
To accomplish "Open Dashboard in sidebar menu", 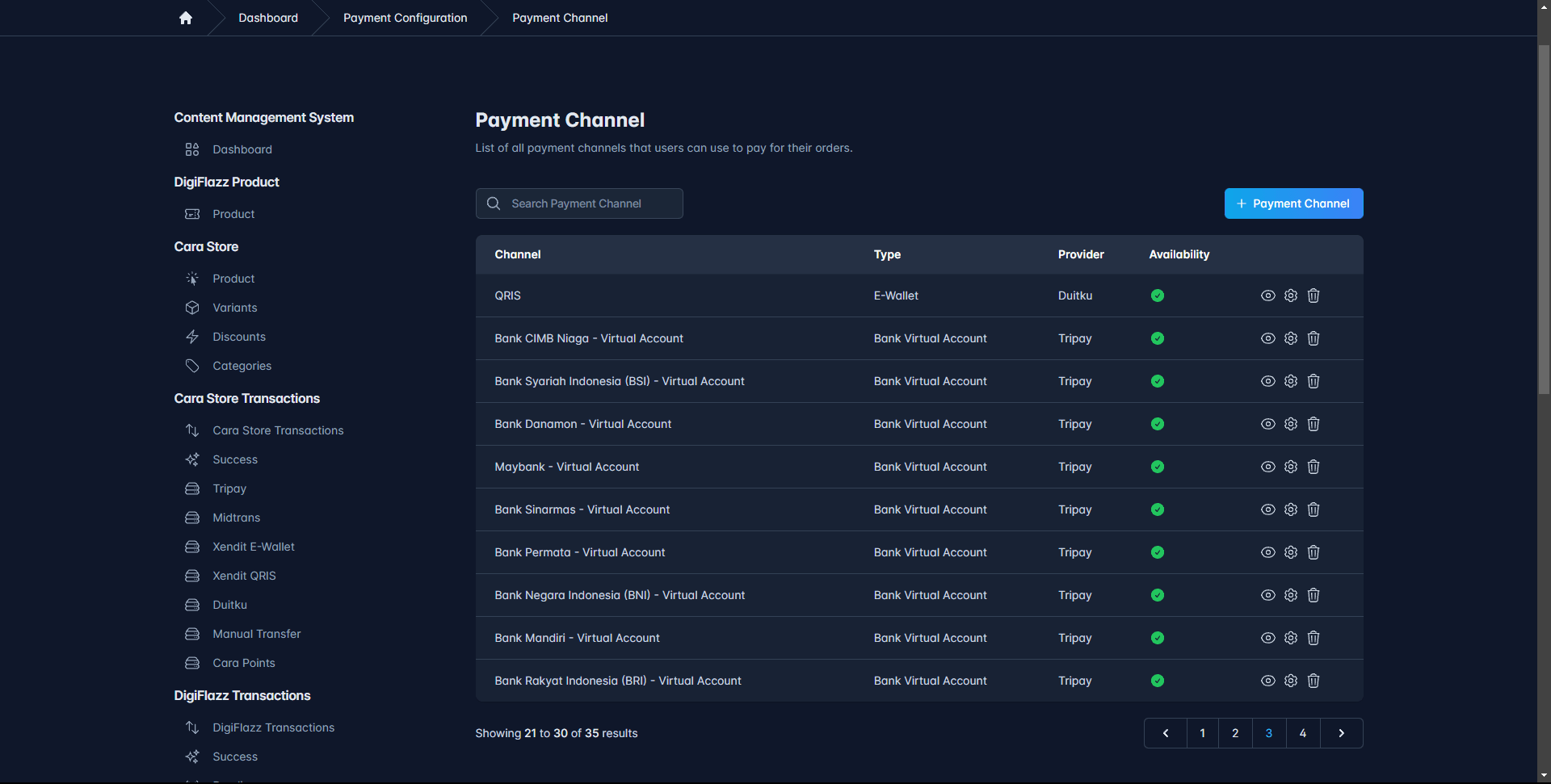I will (x=242, y=149).
